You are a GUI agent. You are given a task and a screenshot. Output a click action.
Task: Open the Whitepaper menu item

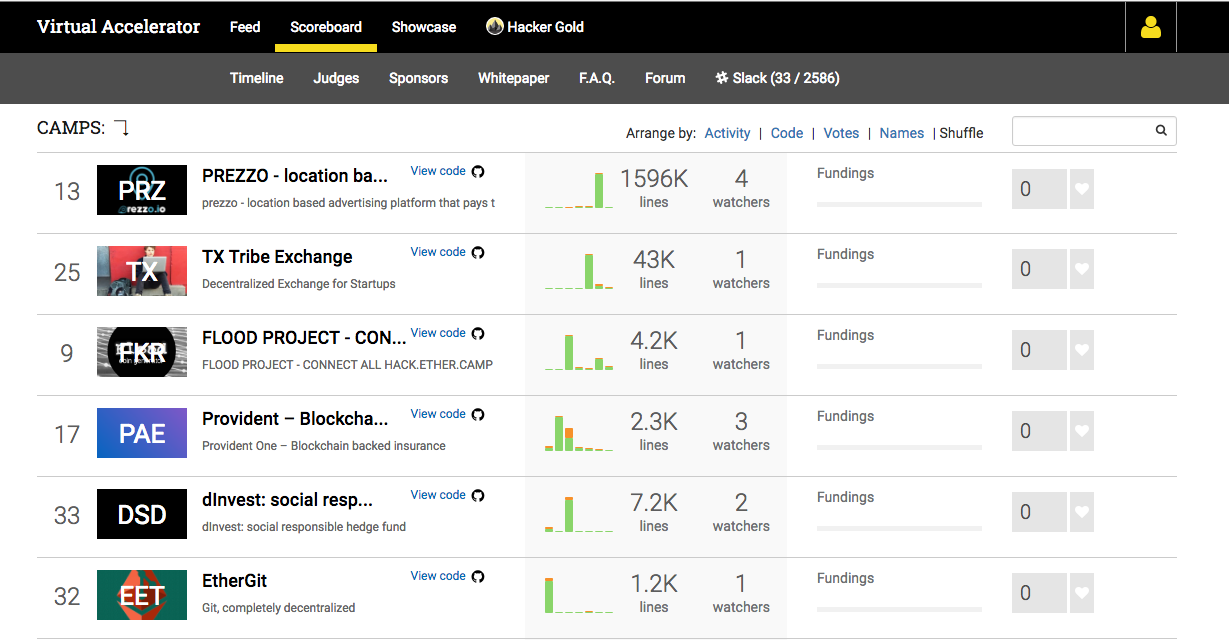[513, 78]
